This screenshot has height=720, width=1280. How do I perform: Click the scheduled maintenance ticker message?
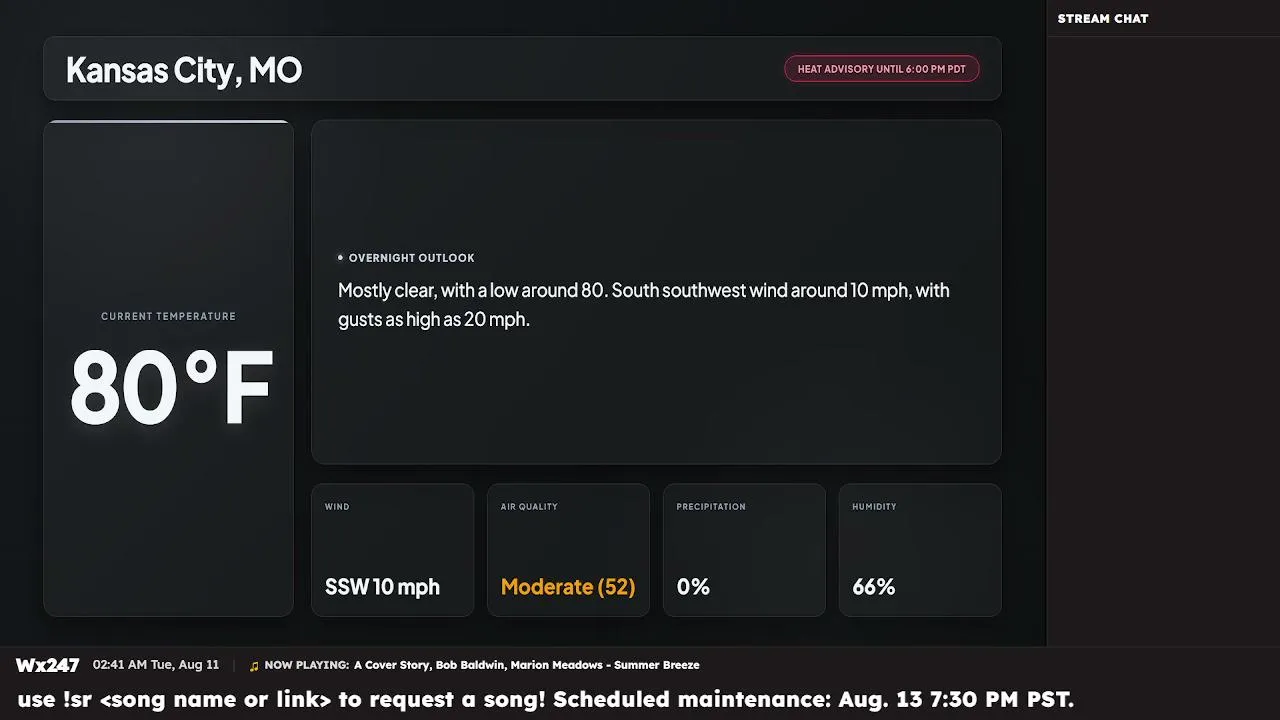[814, 700]
